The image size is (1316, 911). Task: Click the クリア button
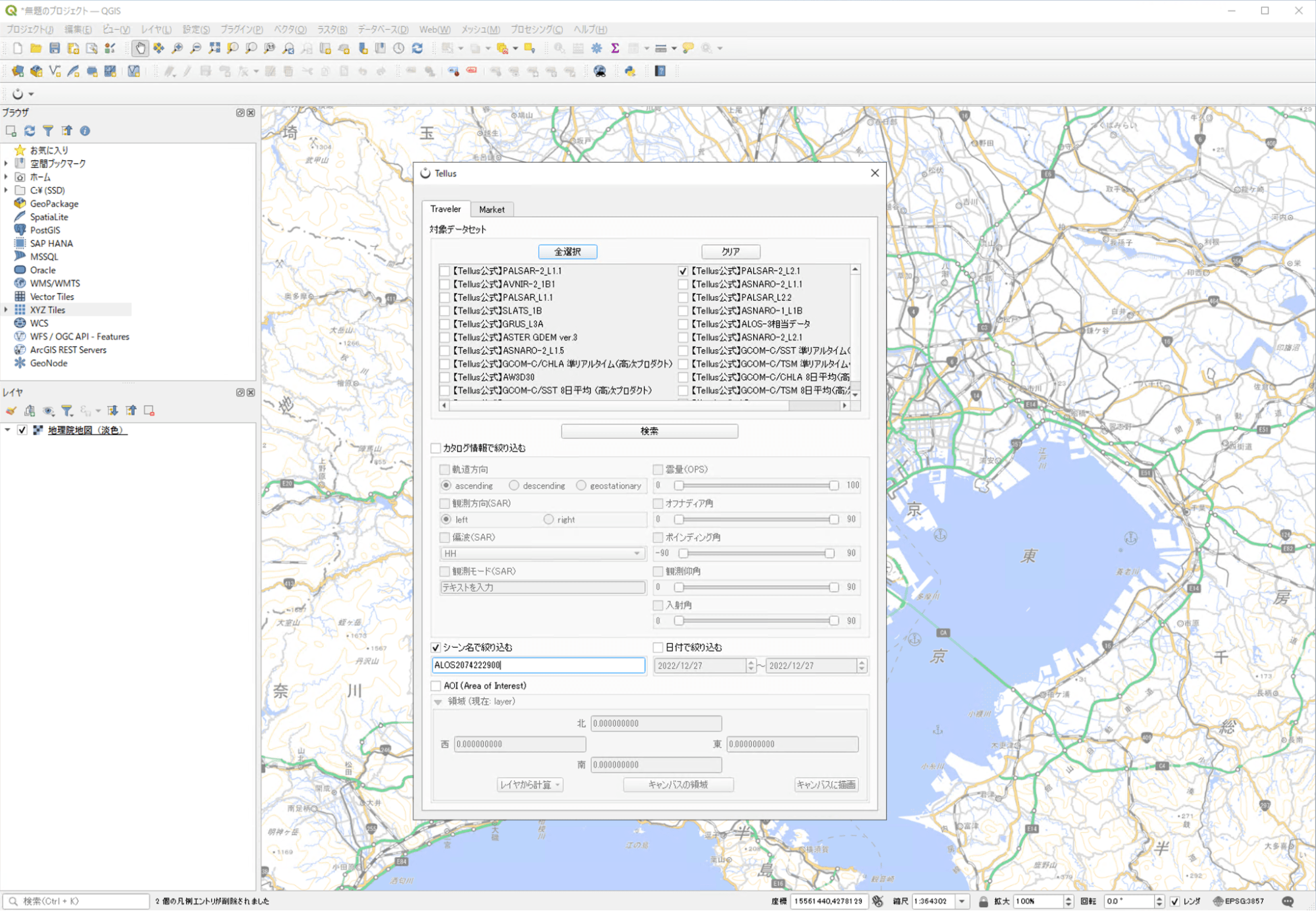731,251
